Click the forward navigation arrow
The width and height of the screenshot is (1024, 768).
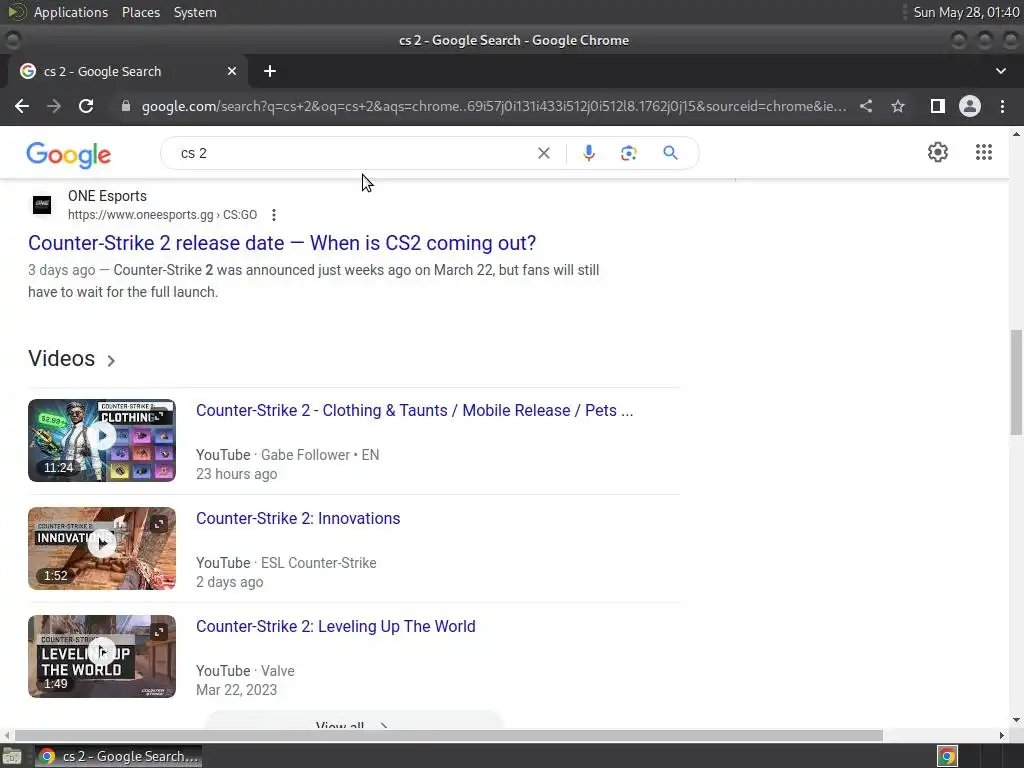tap(54, 106)
